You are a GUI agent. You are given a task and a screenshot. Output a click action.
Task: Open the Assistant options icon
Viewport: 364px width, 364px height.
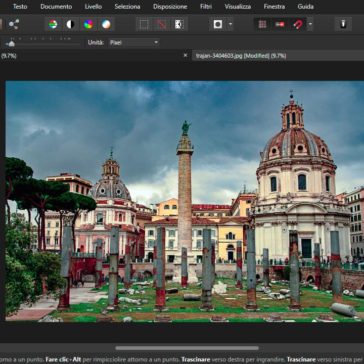point(343,24)
